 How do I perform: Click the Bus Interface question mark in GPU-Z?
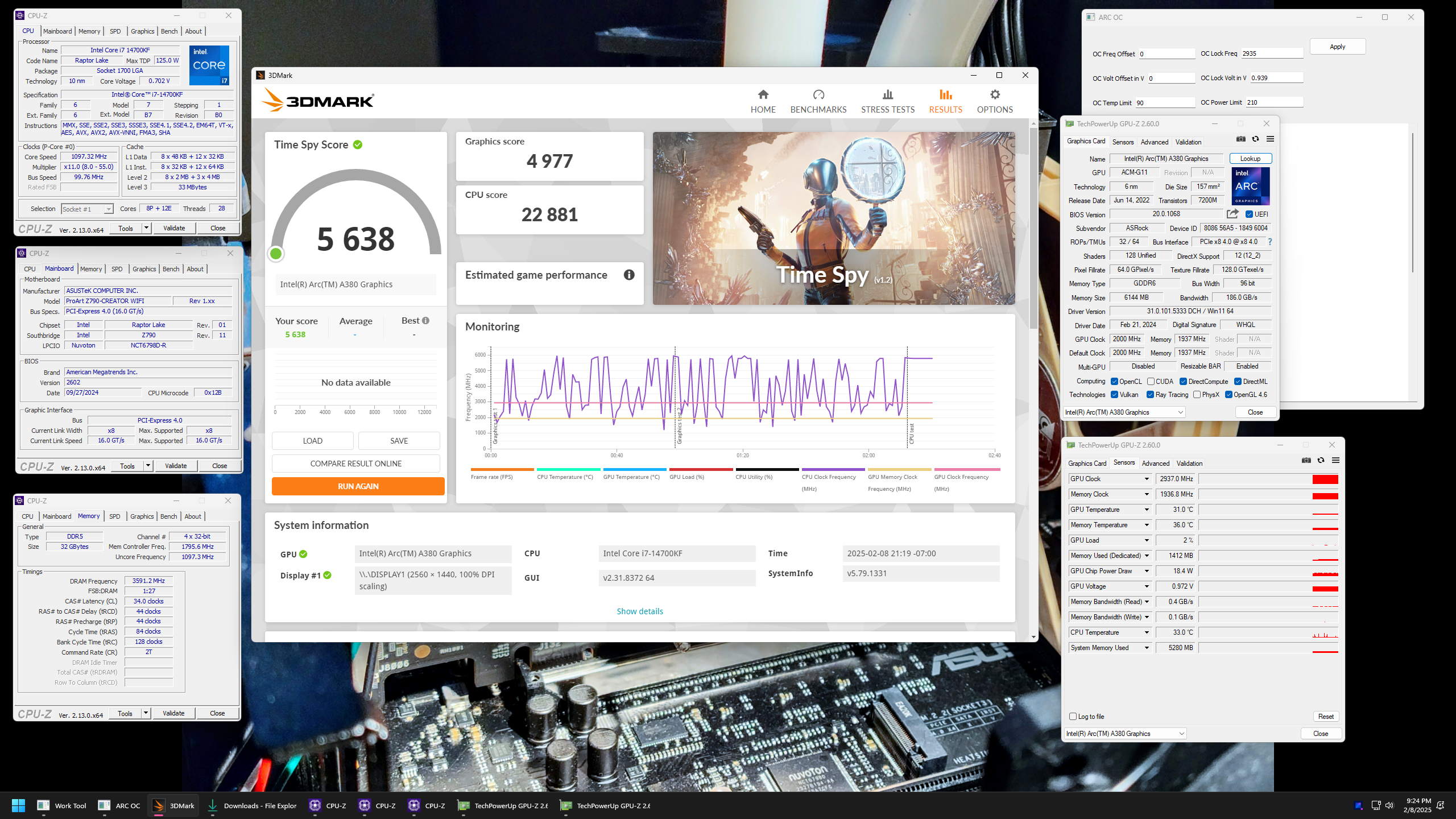(1270, 242)
